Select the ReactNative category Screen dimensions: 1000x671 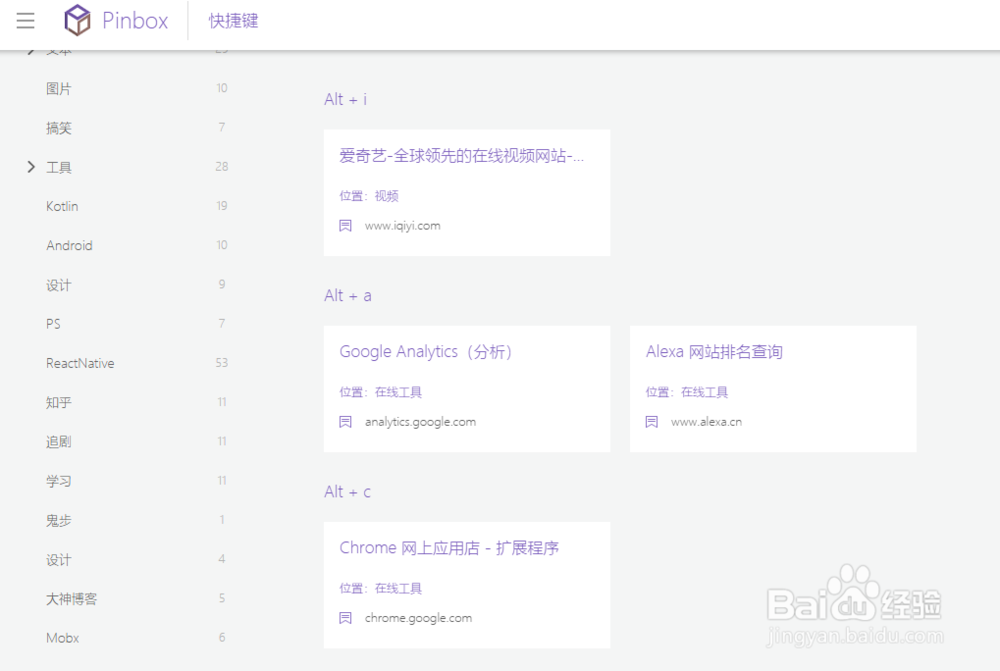80,363
